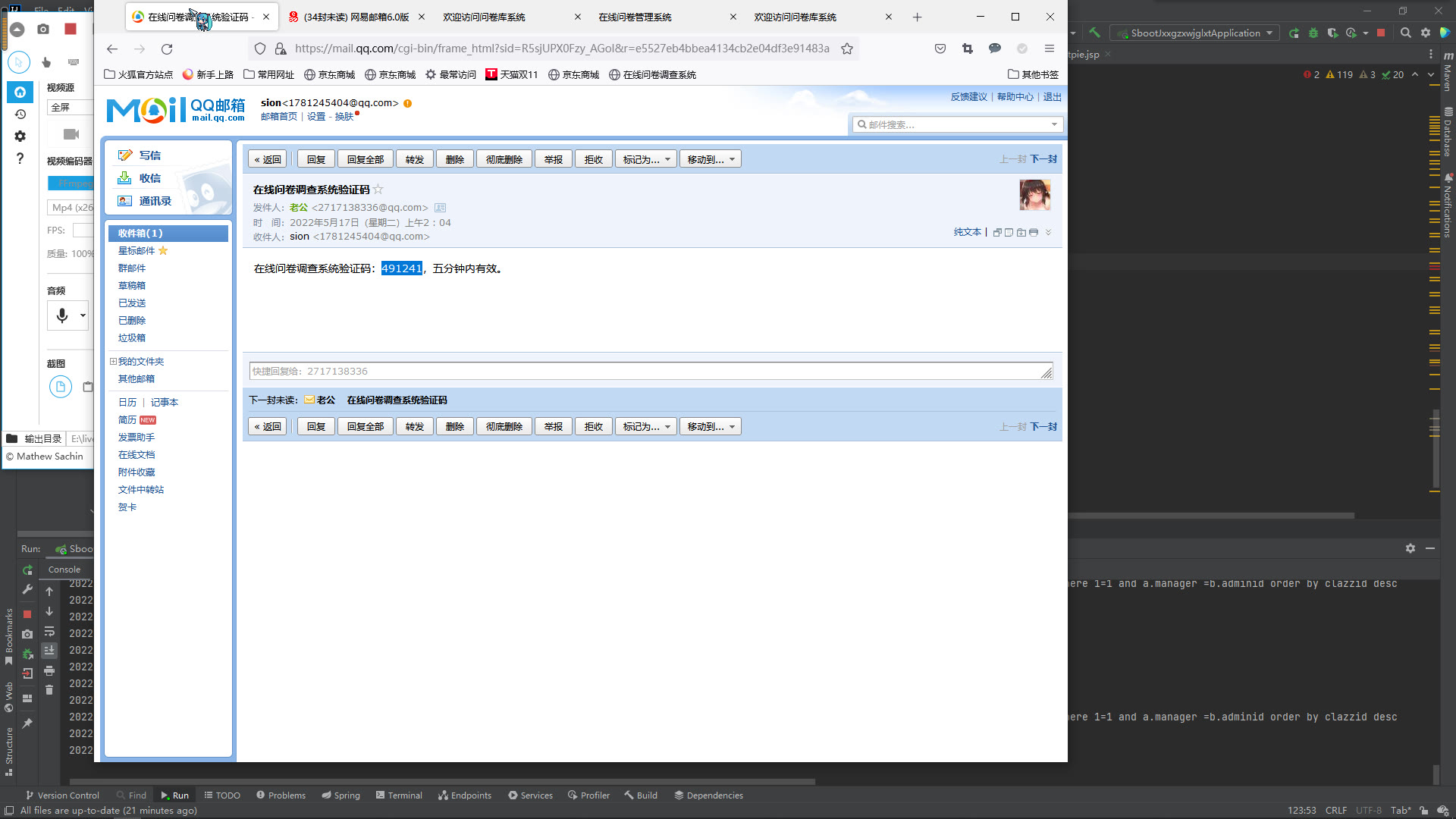The width and height of the screenshot is (1456, 819).
Task: Open the 通讯录 contacts icon
Action: click(x=125, y=201)
